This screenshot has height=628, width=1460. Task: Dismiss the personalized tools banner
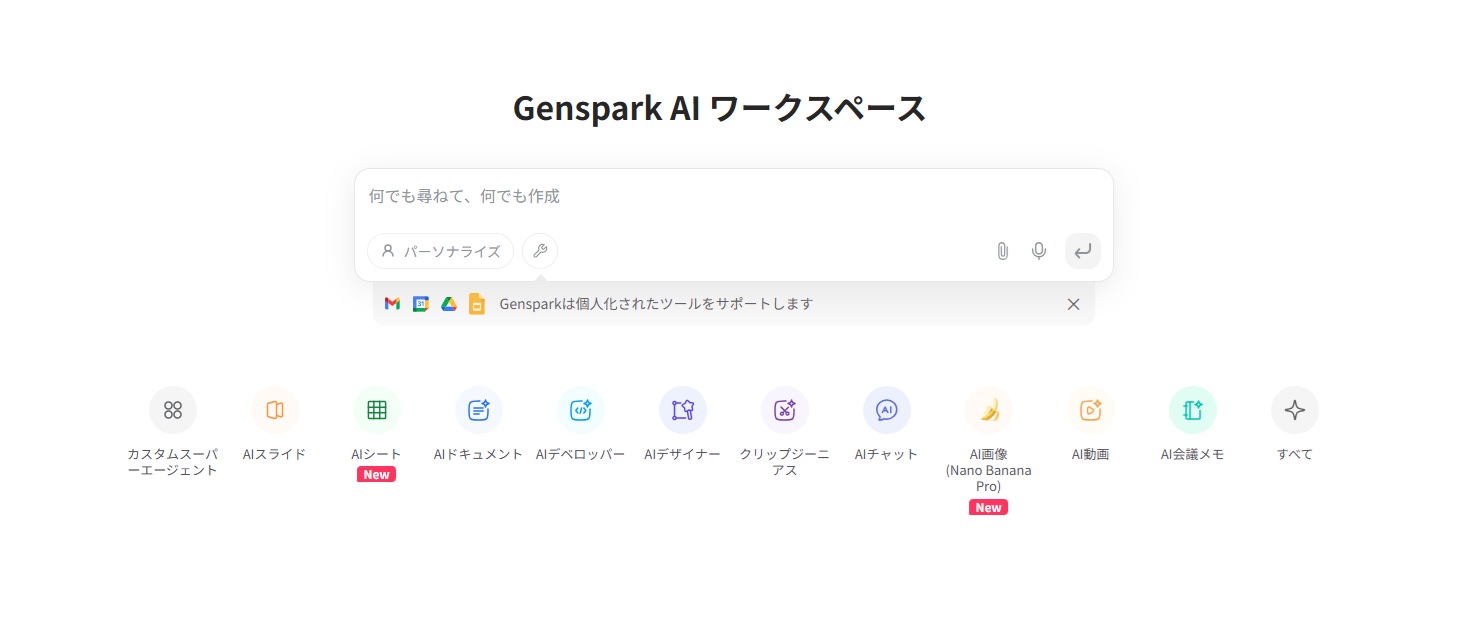tap(1073, 304)
